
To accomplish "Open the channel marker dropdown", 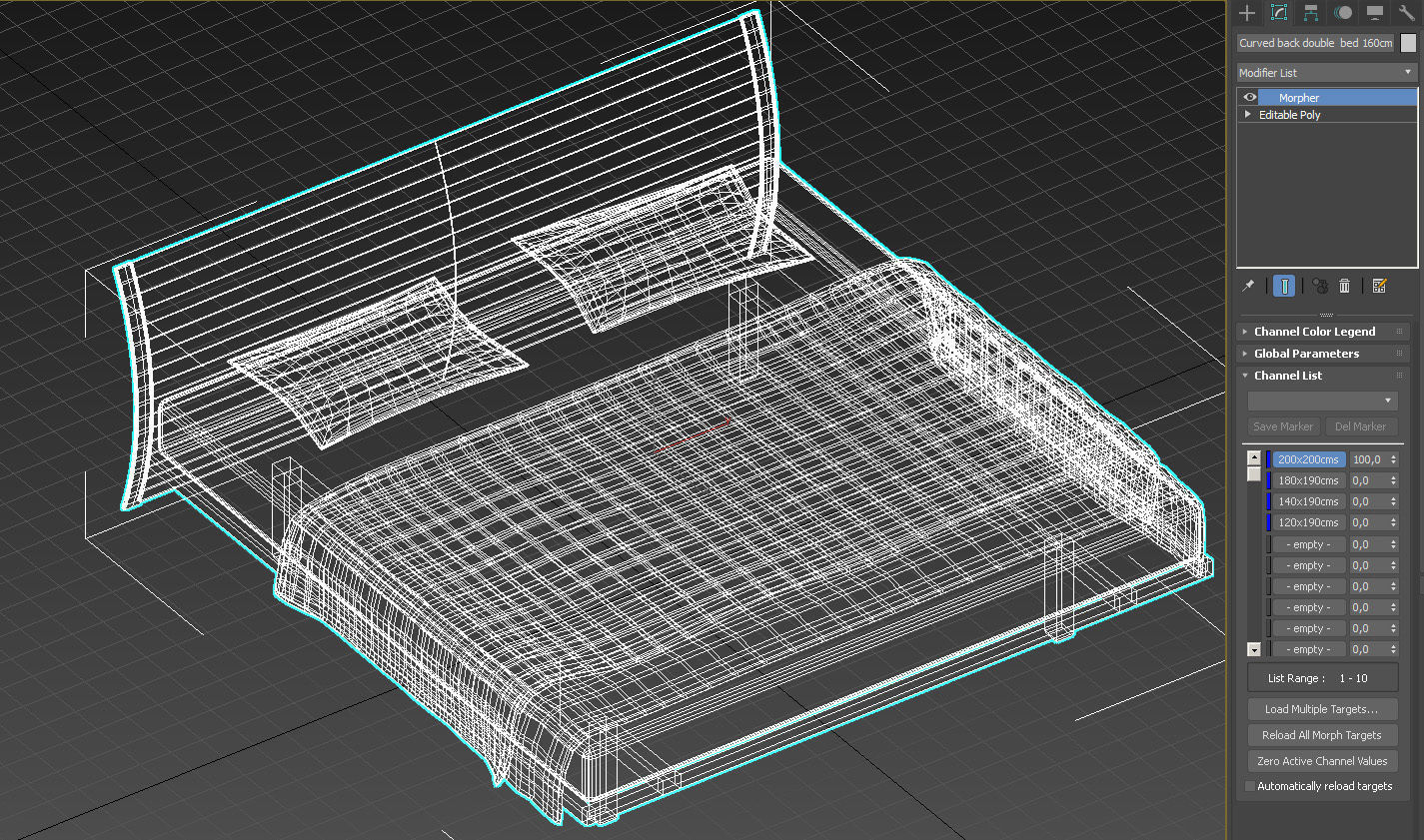I will tap(1321, 401).
